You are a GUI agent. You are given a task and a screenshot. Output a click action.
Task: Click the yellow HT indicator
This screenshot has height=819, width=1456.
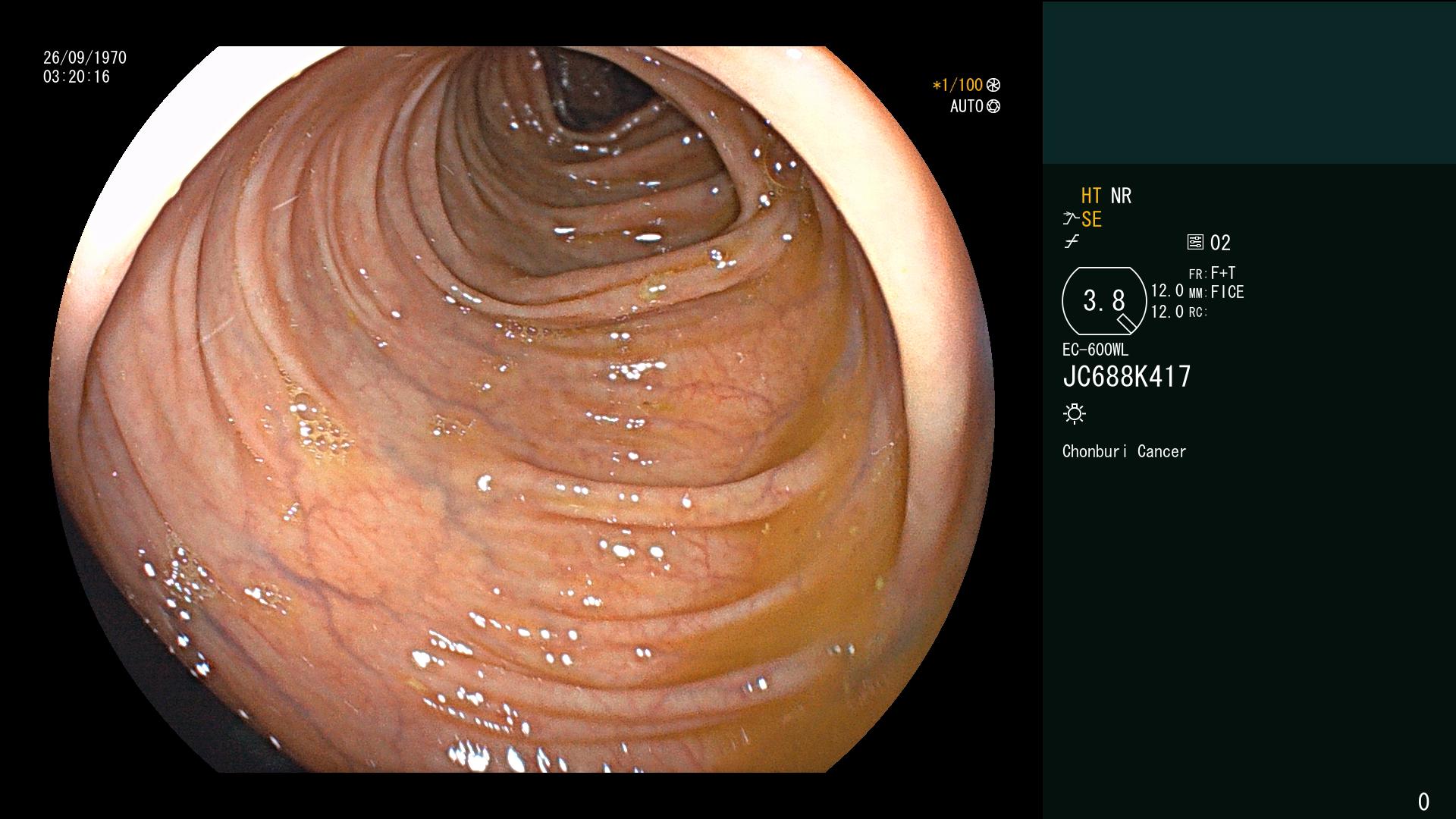tap(1091, 196)
